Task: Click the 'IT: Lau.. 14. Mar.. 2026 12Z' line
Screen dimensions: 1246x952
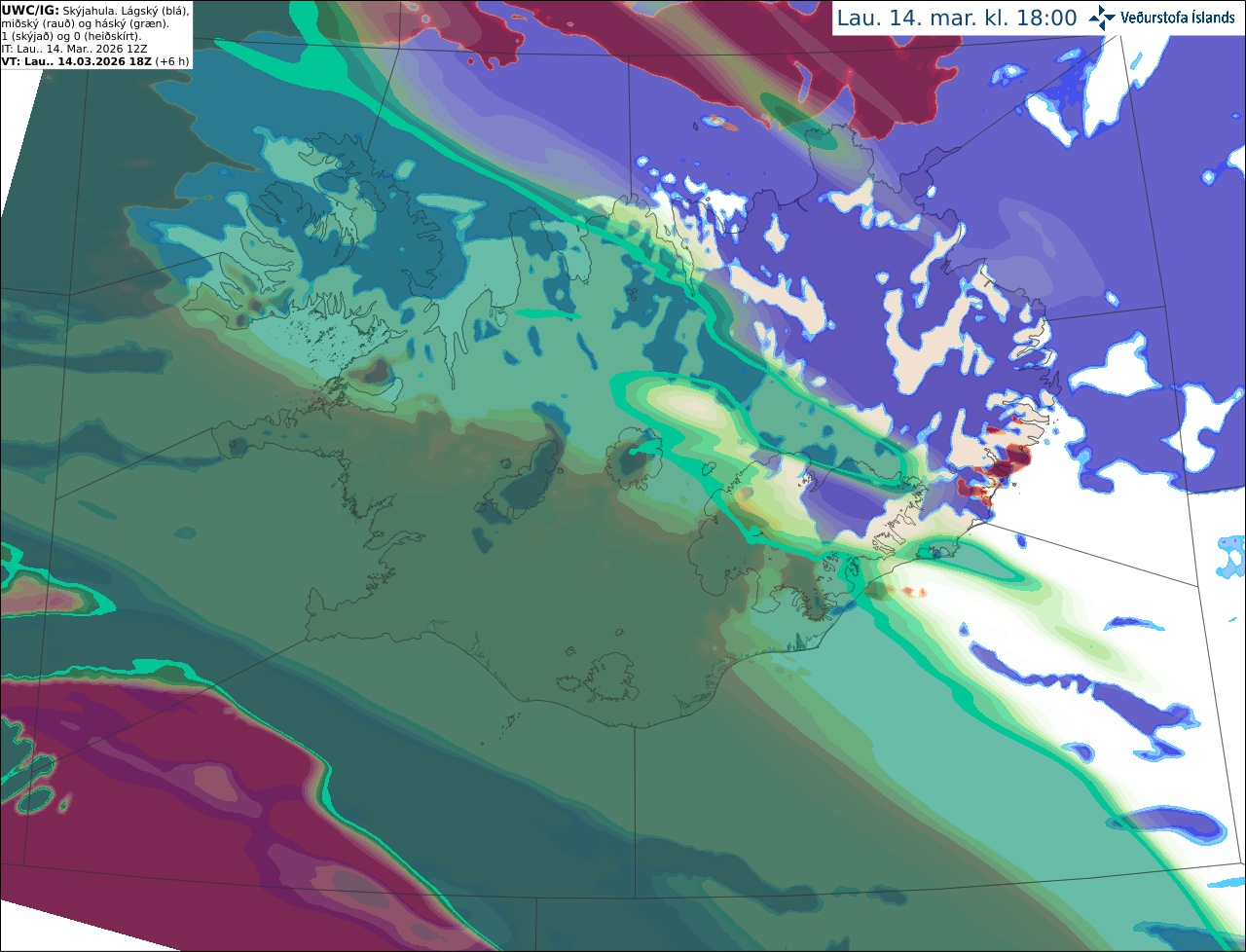Action: point(74,48)
